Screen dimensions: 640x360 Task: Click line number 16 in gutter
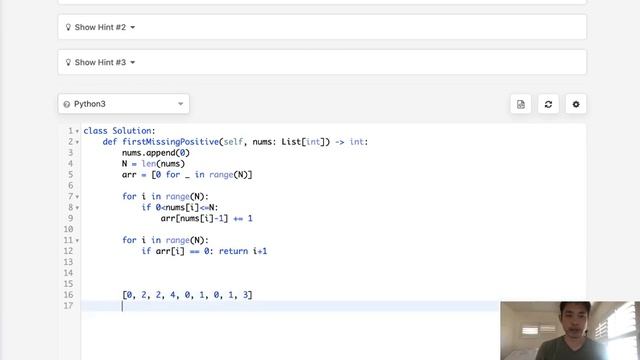(x=68, y=295)
